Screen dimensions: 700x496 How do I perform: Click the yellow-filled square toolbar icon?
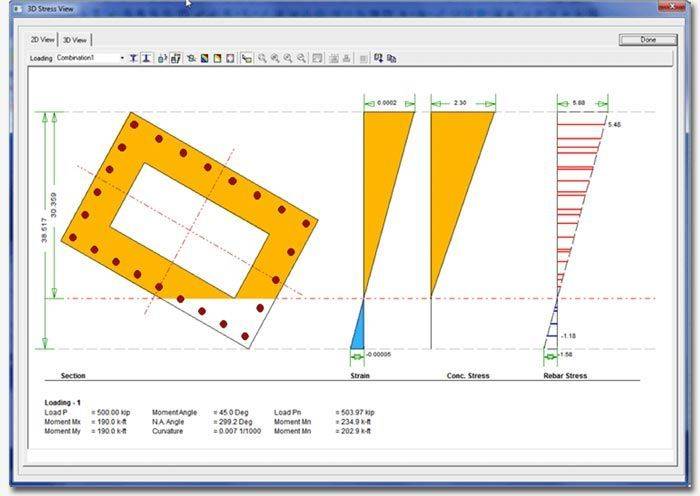coord(217,58)
